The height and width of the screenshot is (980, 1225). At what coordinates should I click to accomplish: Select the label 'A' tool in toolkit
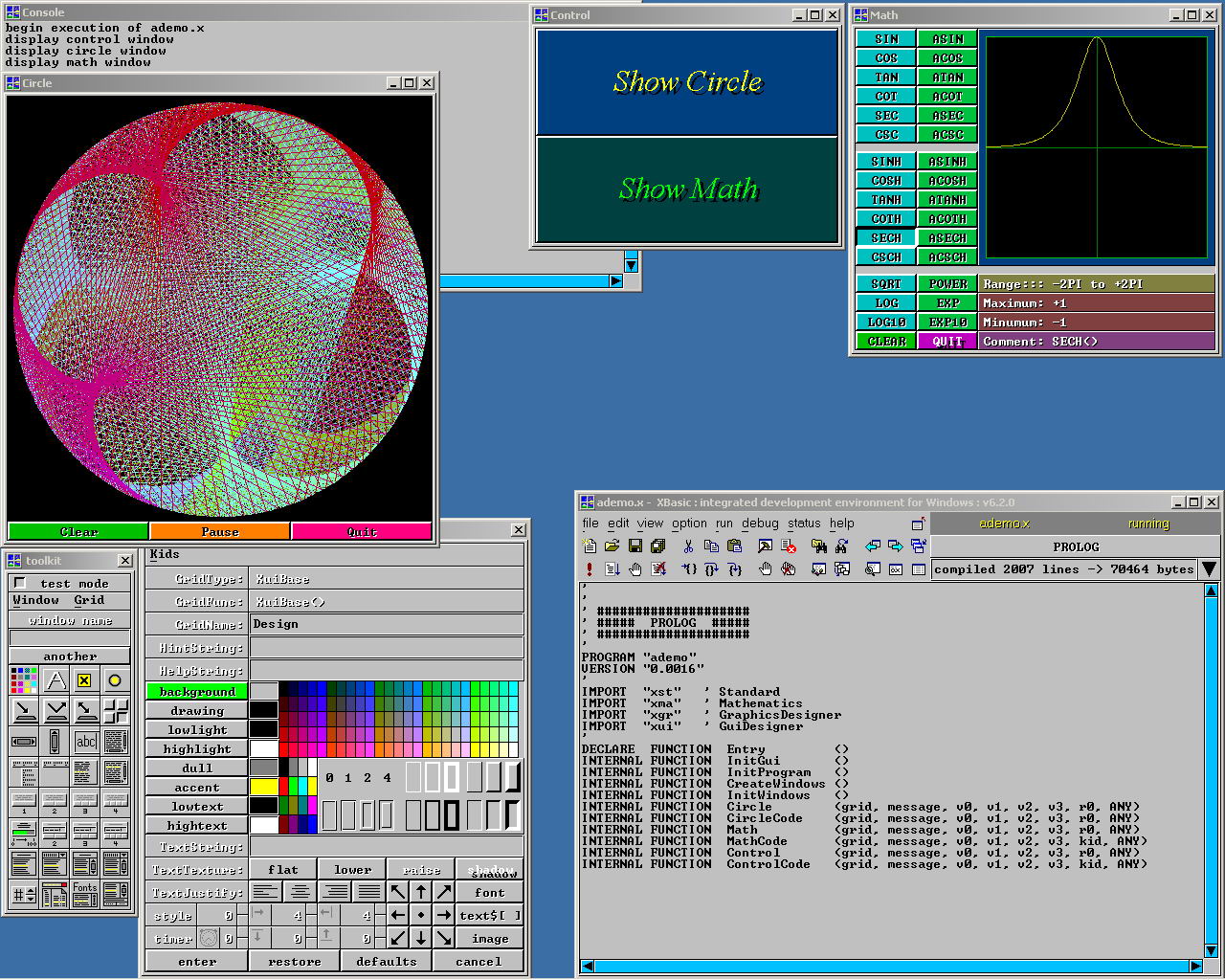click(55, 680)
